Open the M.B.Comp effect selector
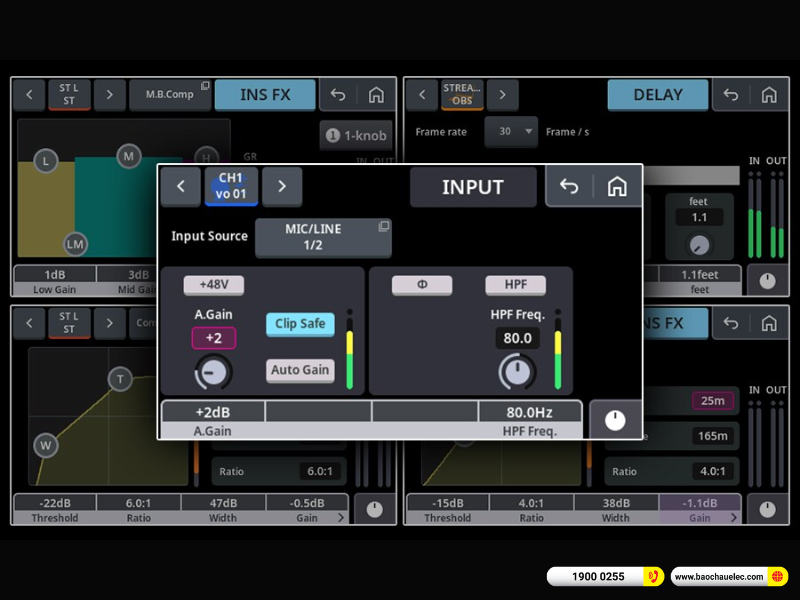The image size is (800, 600). click(x=170, y=95)
